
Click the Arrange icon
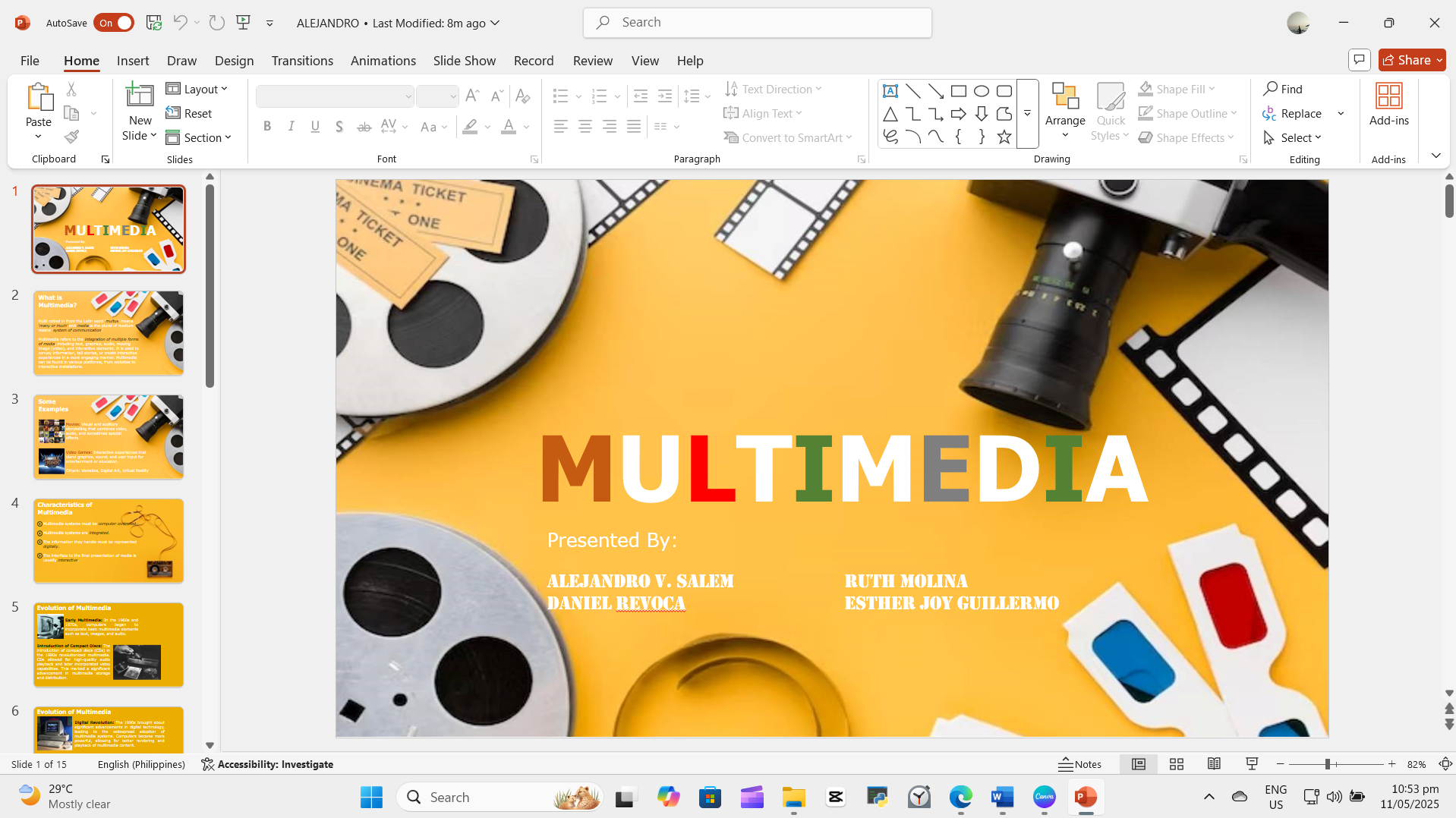pyautogui.click(x=1065, y=96)
